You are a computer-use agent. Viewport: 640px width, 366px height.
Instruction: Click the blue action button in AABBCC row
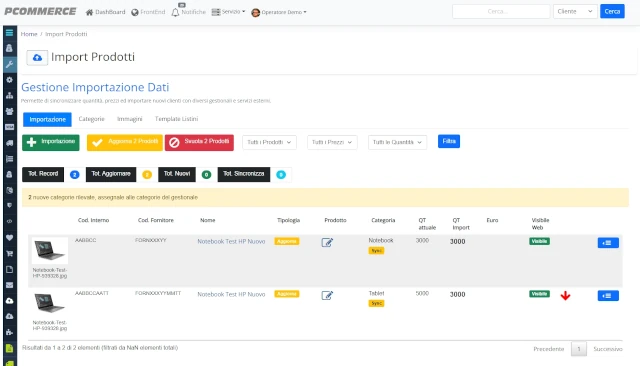(608, 243)
